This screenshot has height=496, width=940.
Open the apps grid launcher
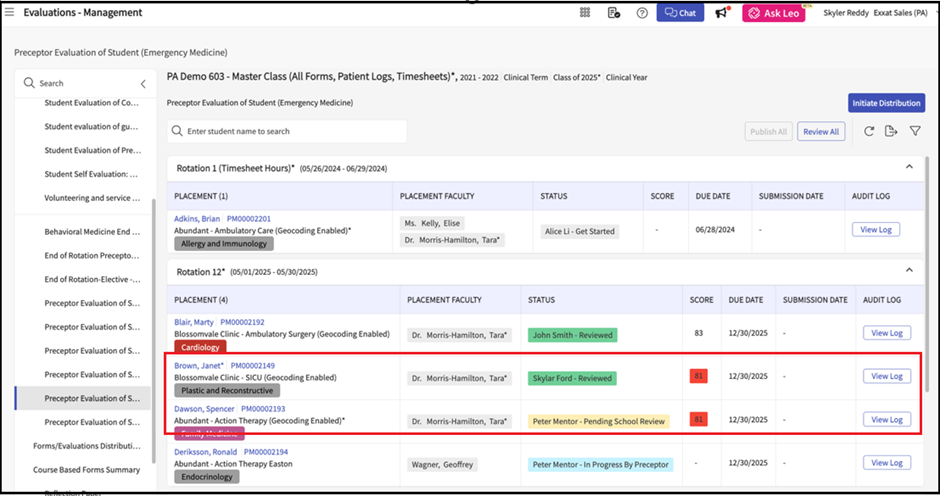[585, 13]
